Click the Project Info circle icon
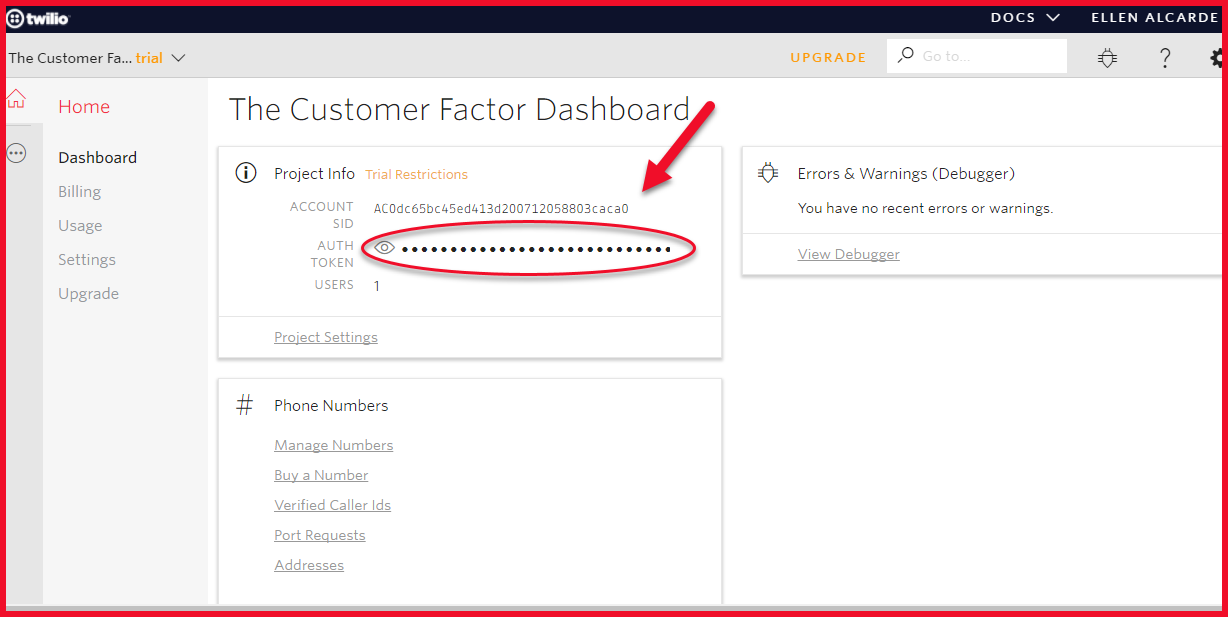Image resolution: width=1228 pixels, height=617 pixels. tap(245, 173)
